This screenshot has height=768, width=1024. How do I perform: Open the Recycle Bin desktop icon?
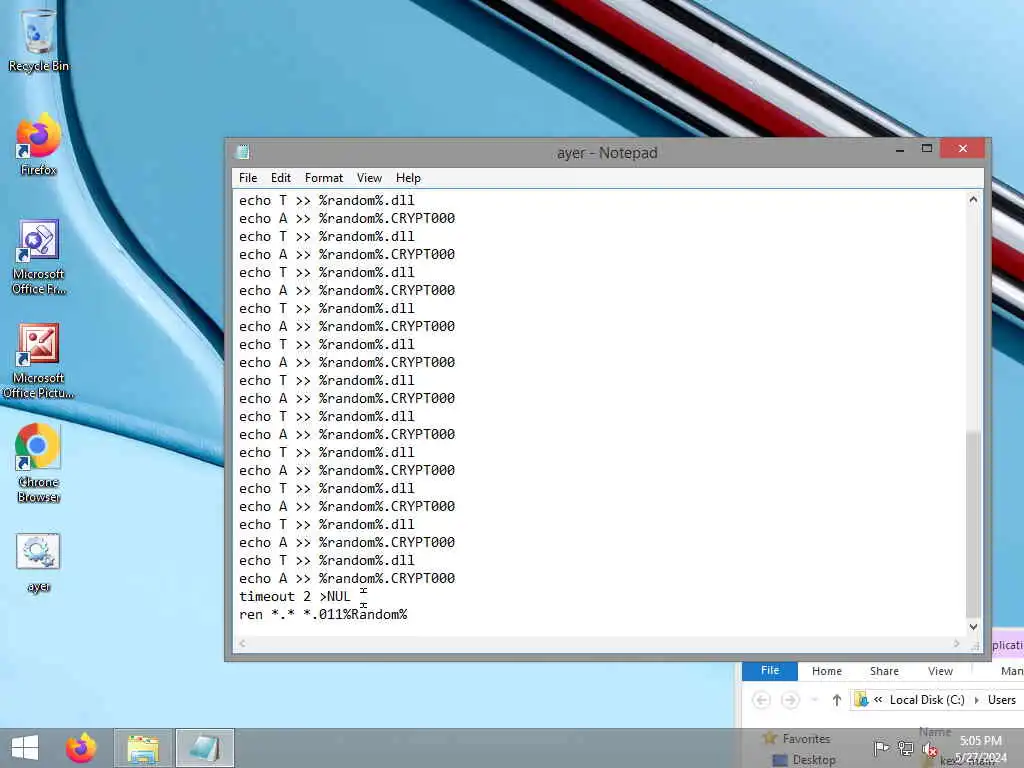click(38, 39)
